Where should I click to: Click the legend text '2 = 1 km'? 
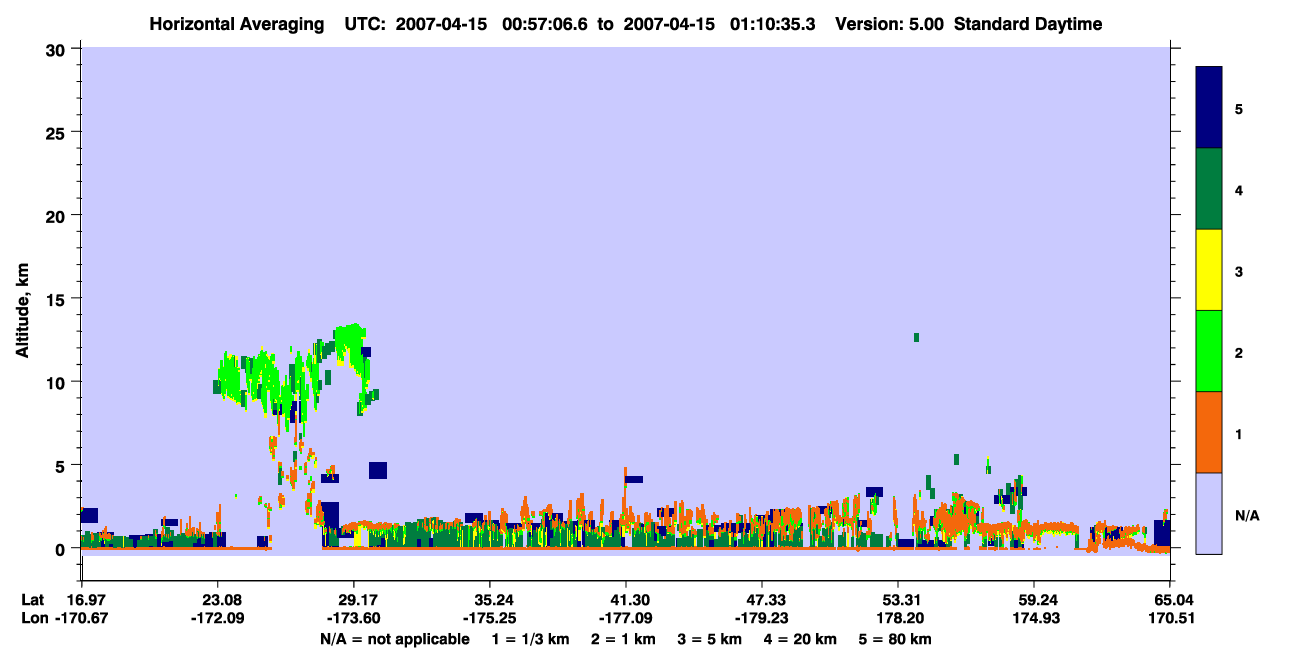click(622, 639)
